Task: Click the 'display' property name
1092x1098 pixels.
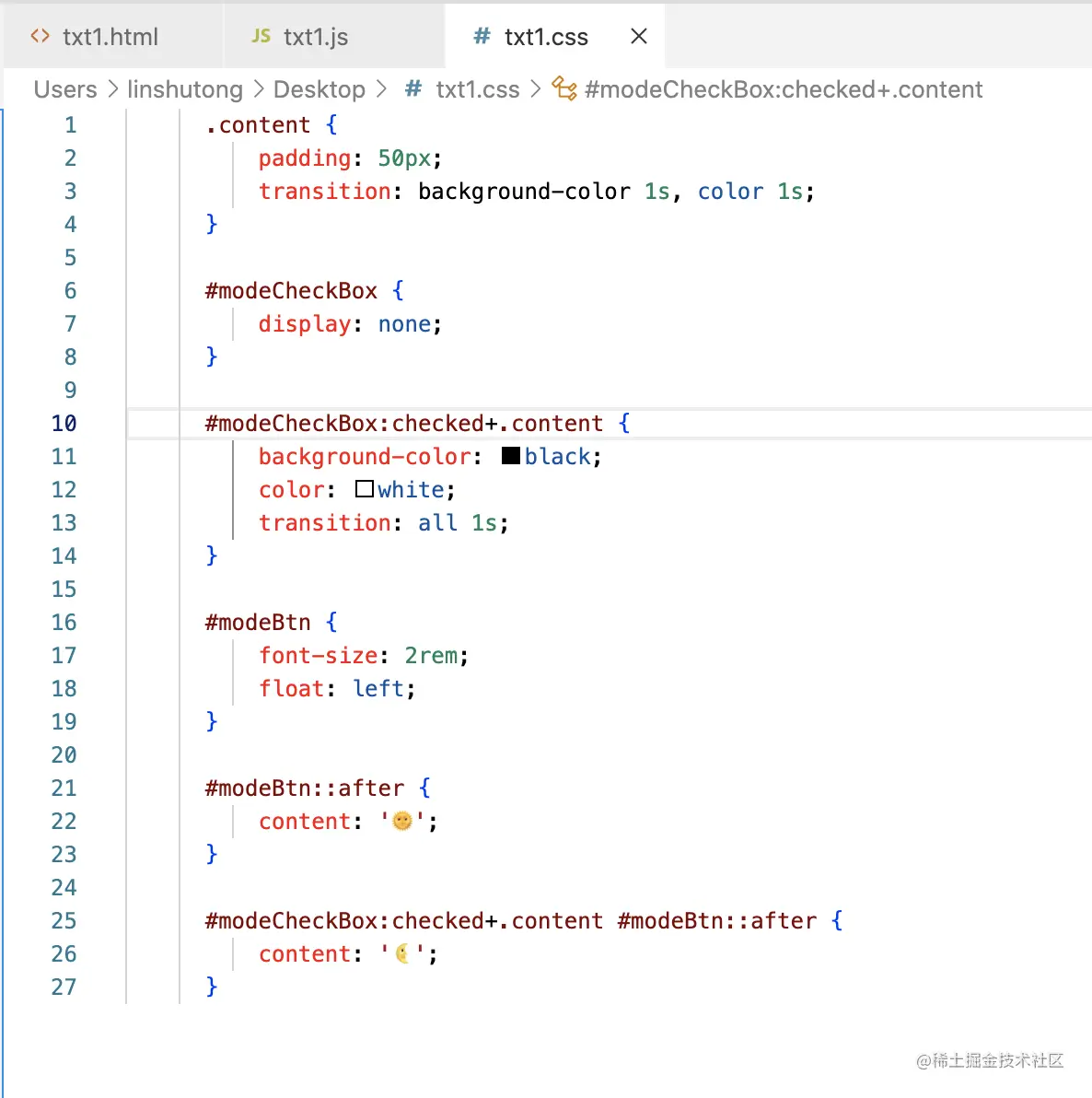Action: (x=305, y=323)
